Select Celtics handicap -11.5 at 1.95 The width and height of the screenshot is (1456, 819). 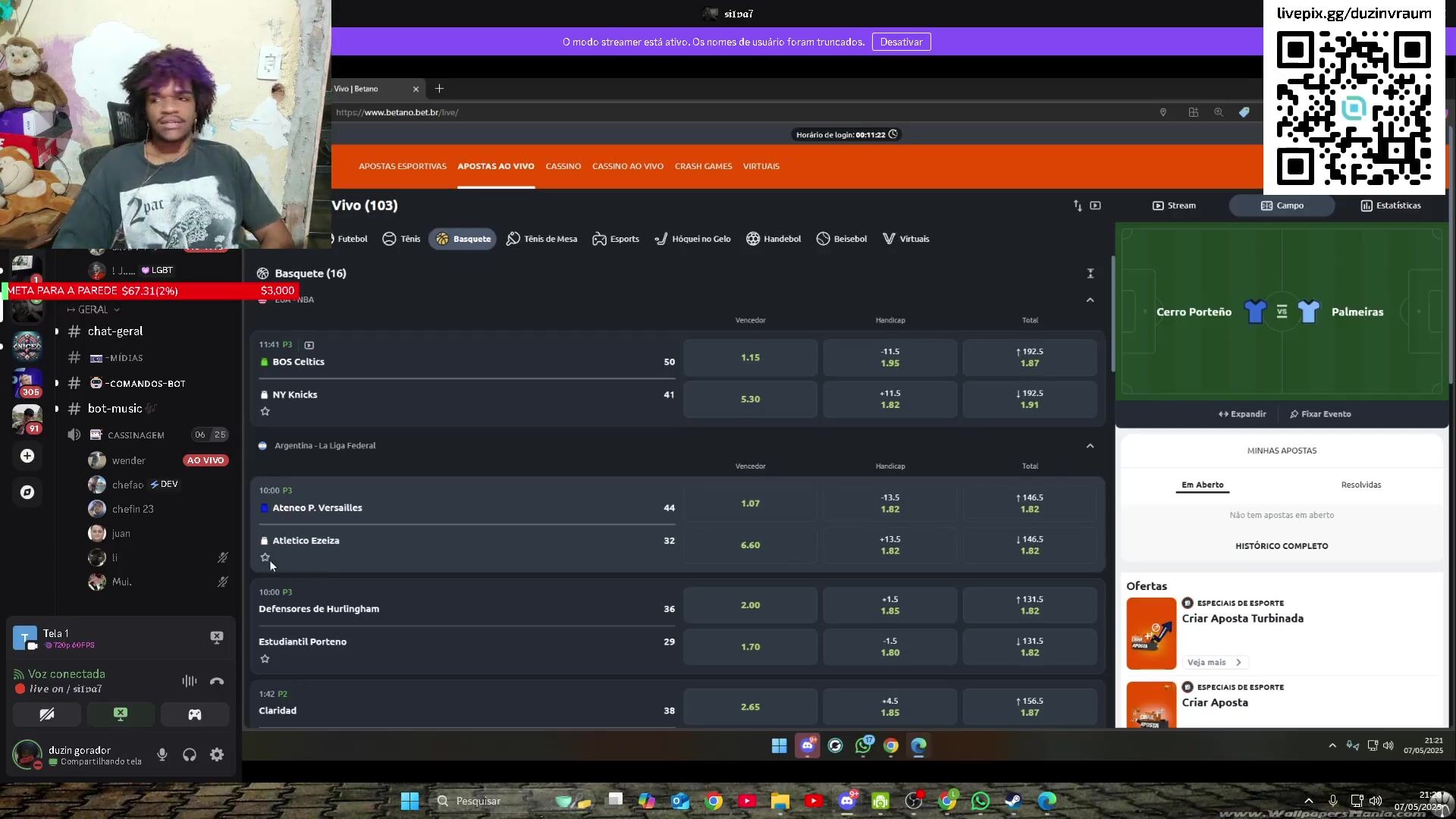pos(890,358)
